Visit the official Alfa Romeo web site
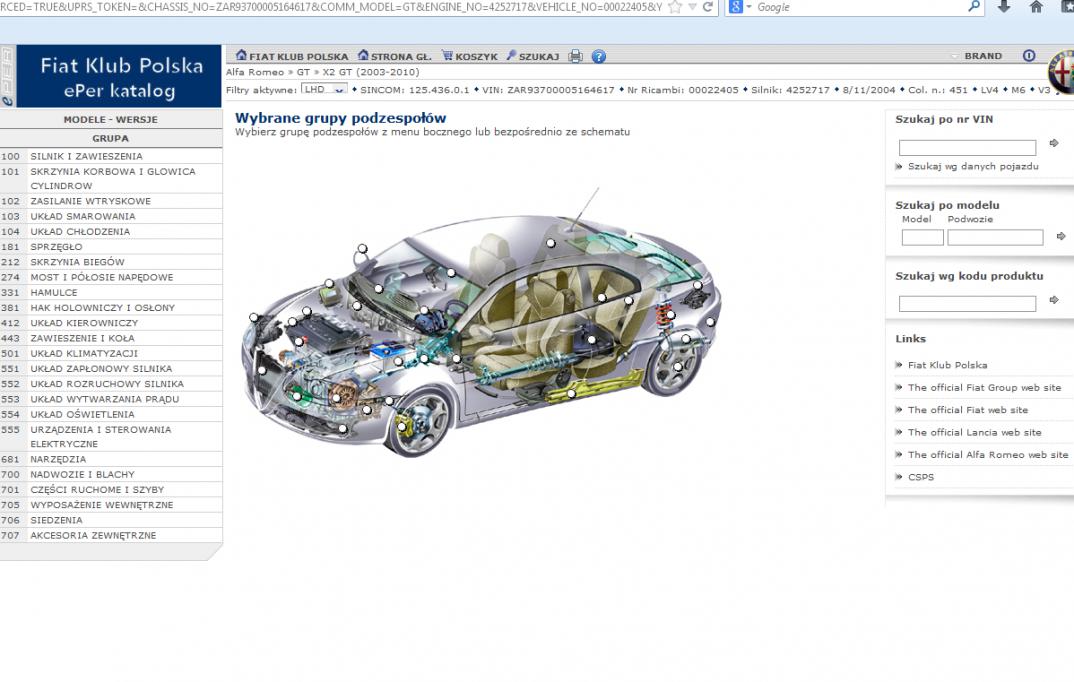Viewport: 1074px width, 682px height. (x=988, y=455)
